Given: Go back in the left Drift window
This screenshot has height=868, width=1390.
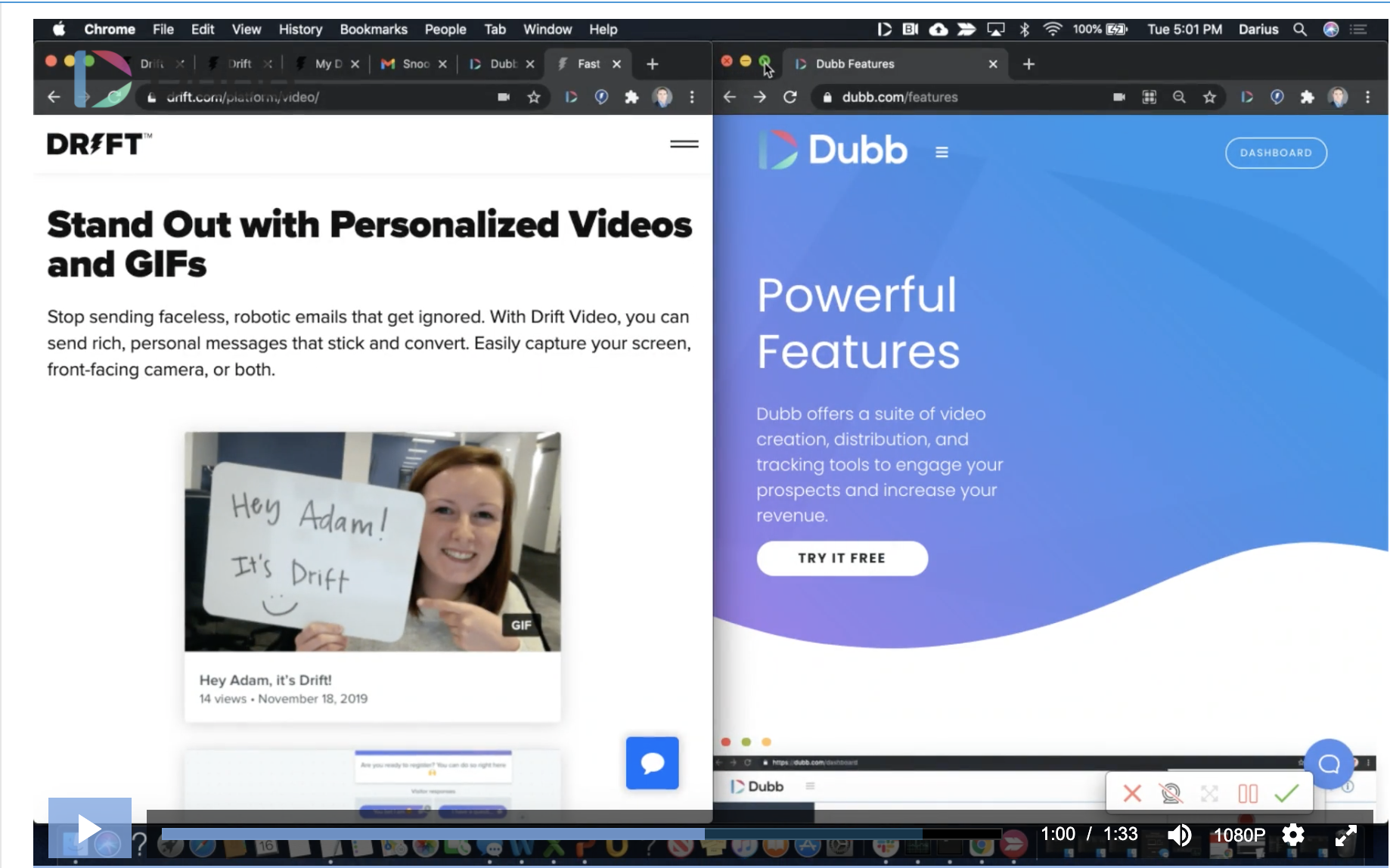Looking at the screenshot, I should pos(54,97).
